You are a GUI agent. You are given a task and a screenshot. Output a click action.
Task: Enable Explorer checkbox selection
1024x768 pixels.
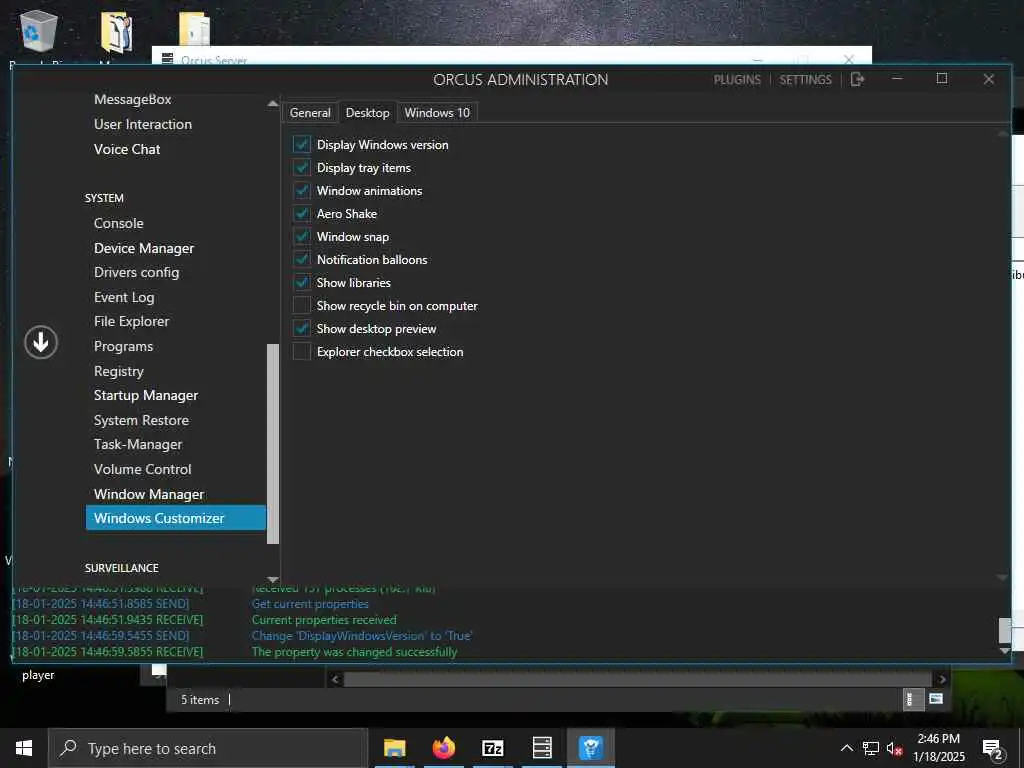(x=302, y=351)
